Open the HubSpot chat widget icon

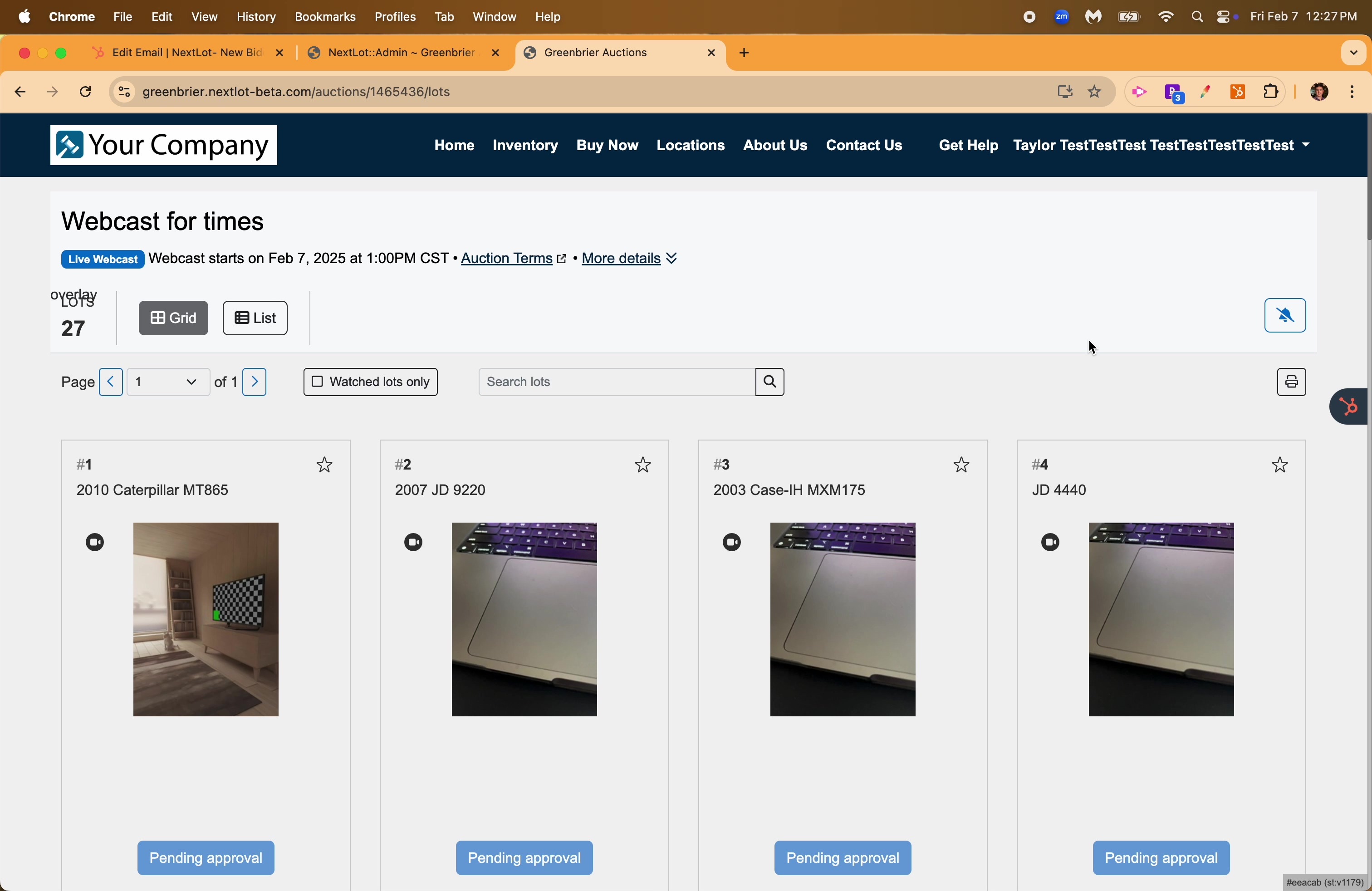1348,407
